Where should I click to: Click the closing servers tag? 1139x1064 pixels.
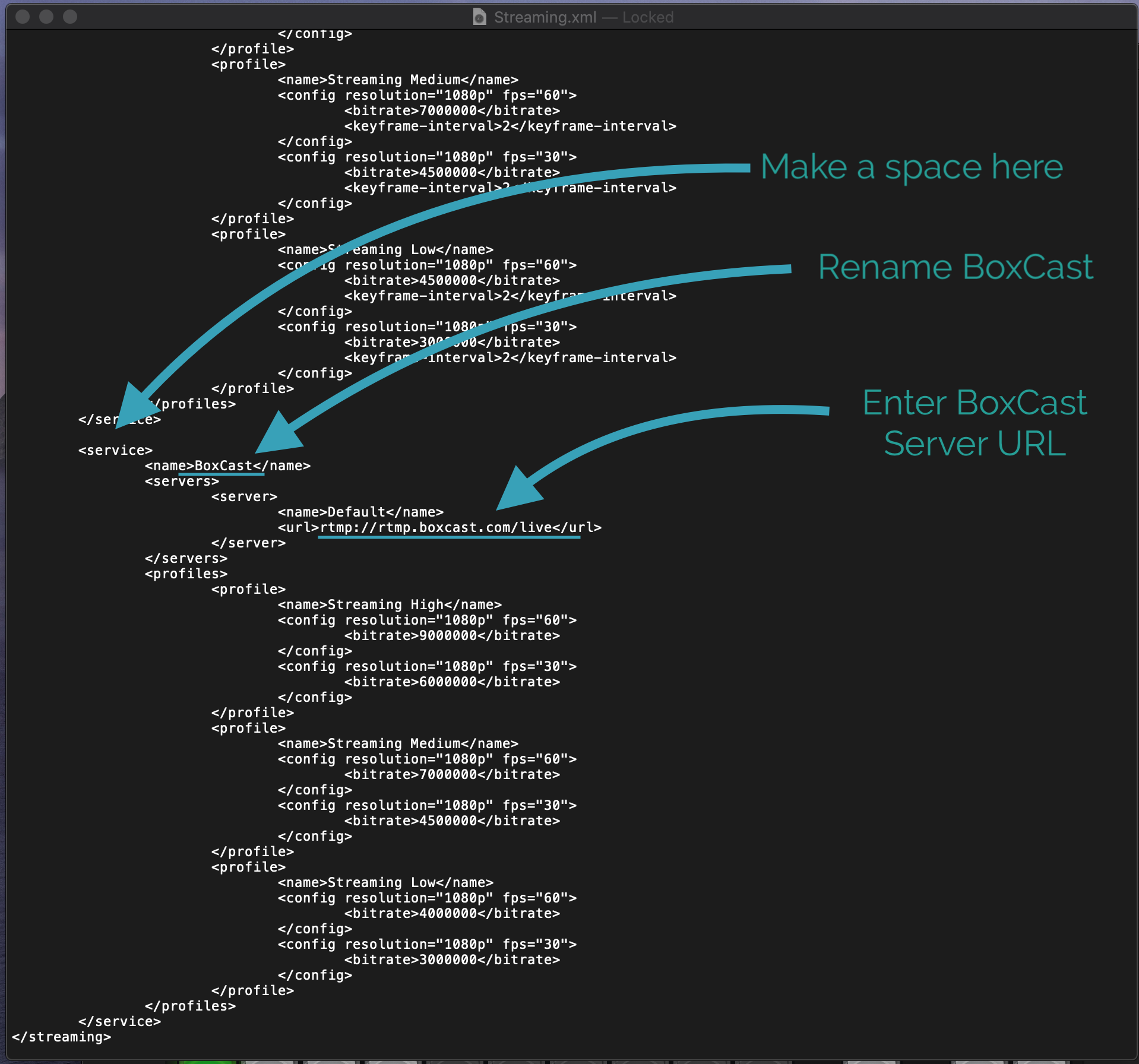186,559
